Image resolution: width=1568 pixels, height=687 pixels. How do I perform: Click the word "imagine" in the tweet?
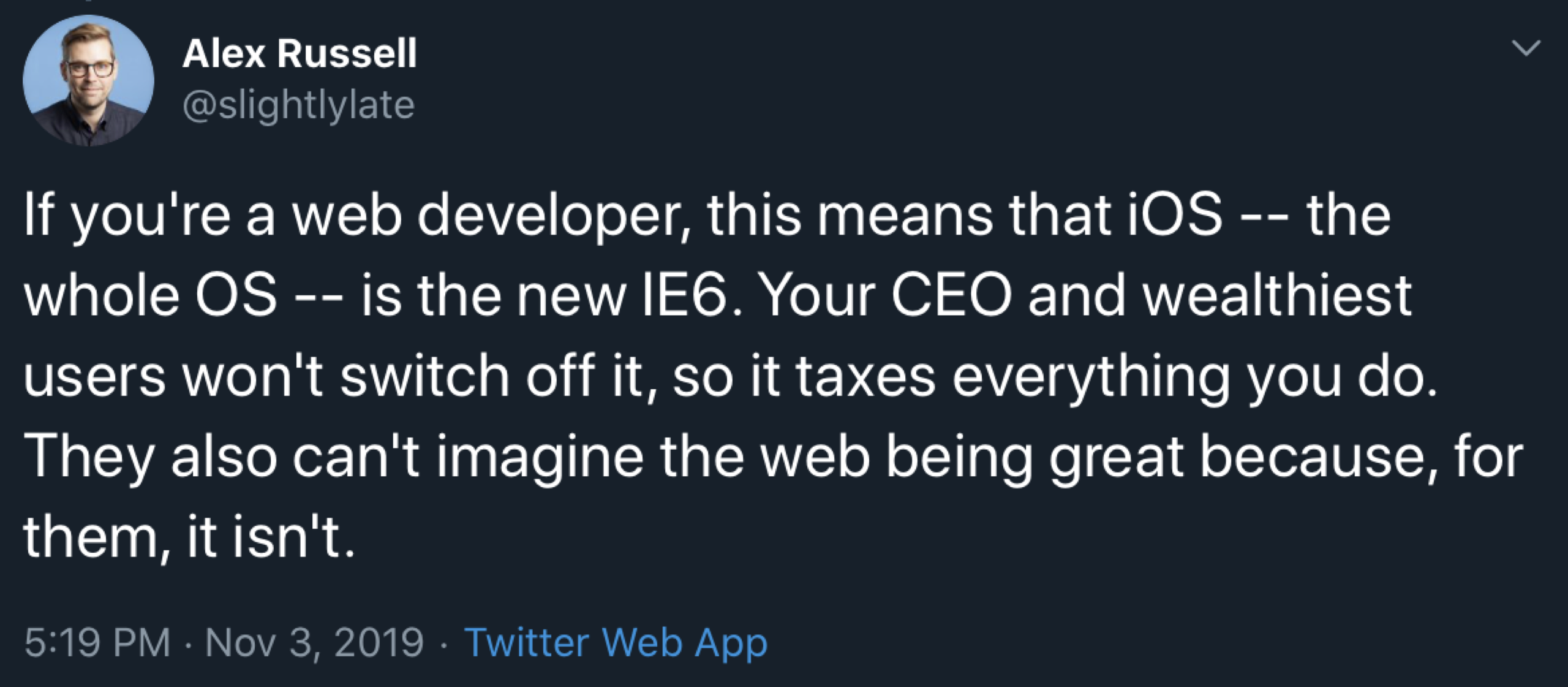click(x=540, y=457)
